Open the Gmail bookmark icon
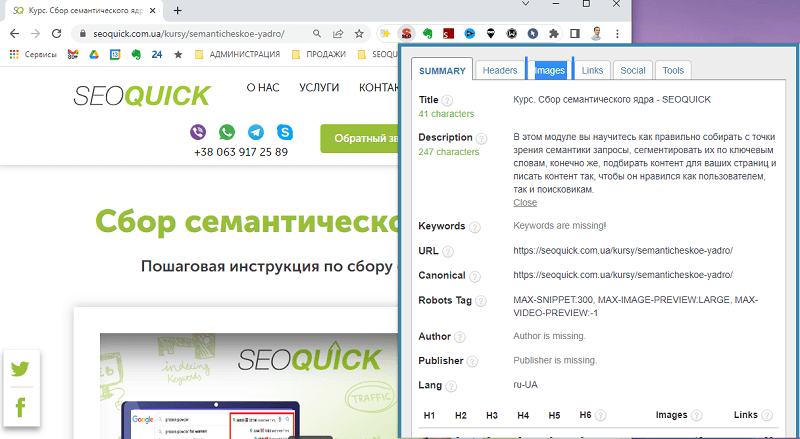 click(x=72, y=54)
